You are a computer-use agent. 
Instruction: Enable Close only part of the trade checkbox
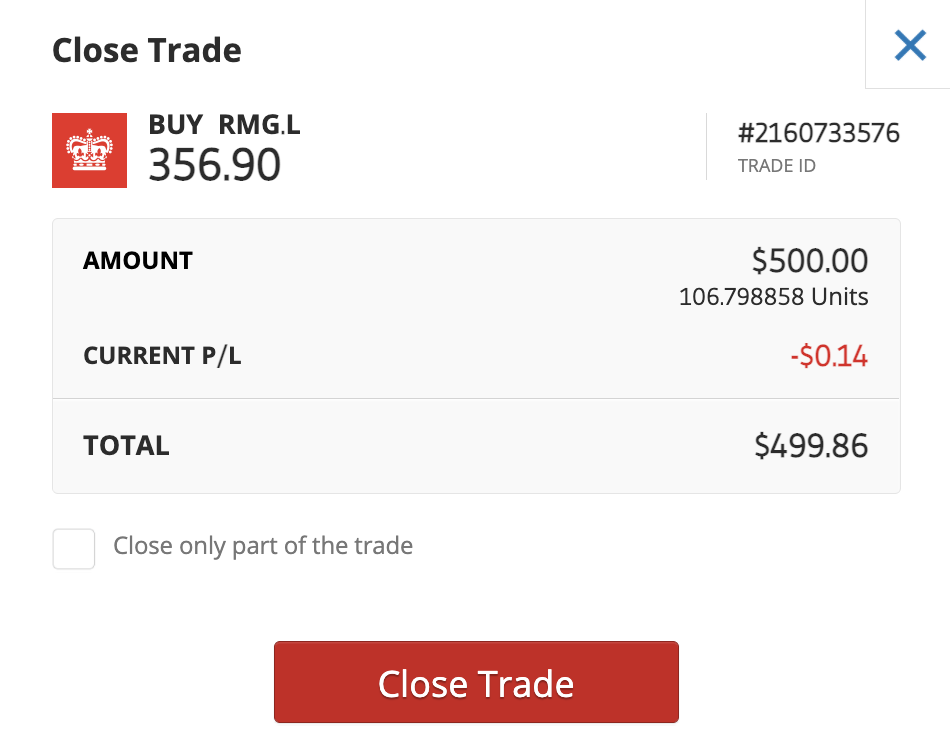pos(73,549)
